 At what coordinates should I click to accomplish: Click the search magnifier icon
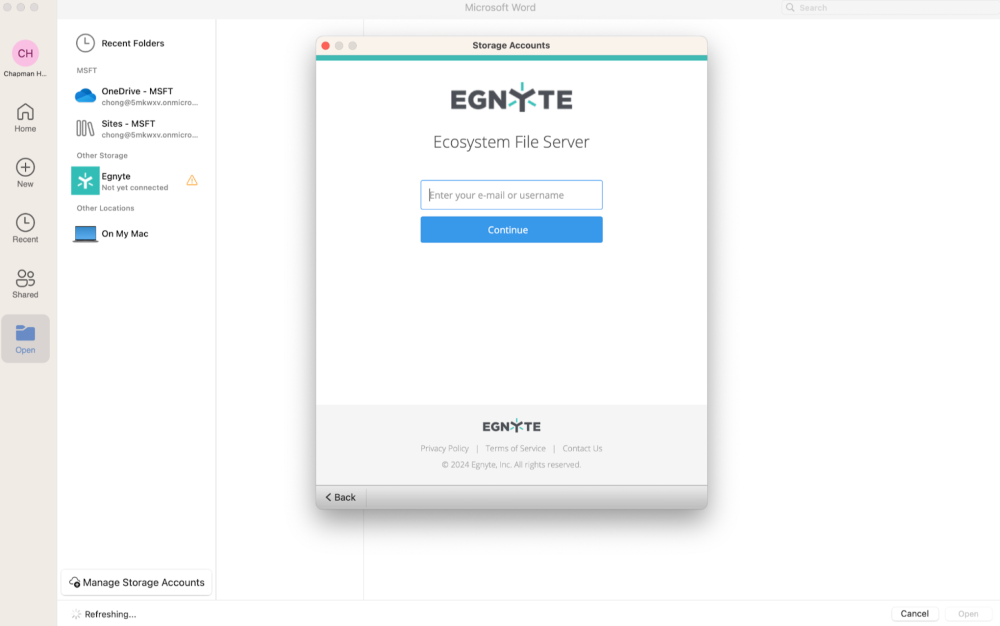pos(790,8)
